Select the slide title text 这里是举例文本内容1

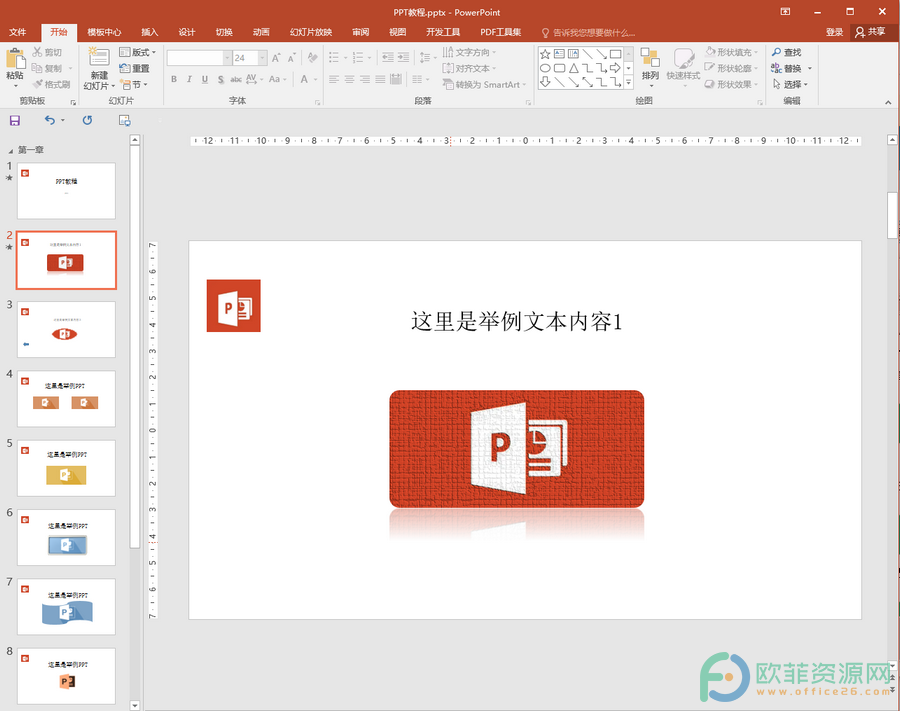(517, 321)
